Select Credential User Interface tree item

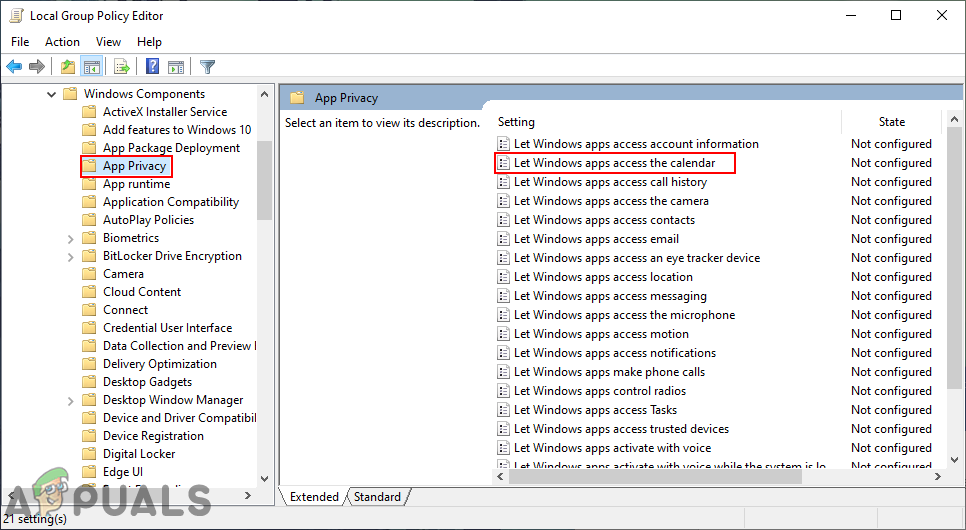pos(168,328)
